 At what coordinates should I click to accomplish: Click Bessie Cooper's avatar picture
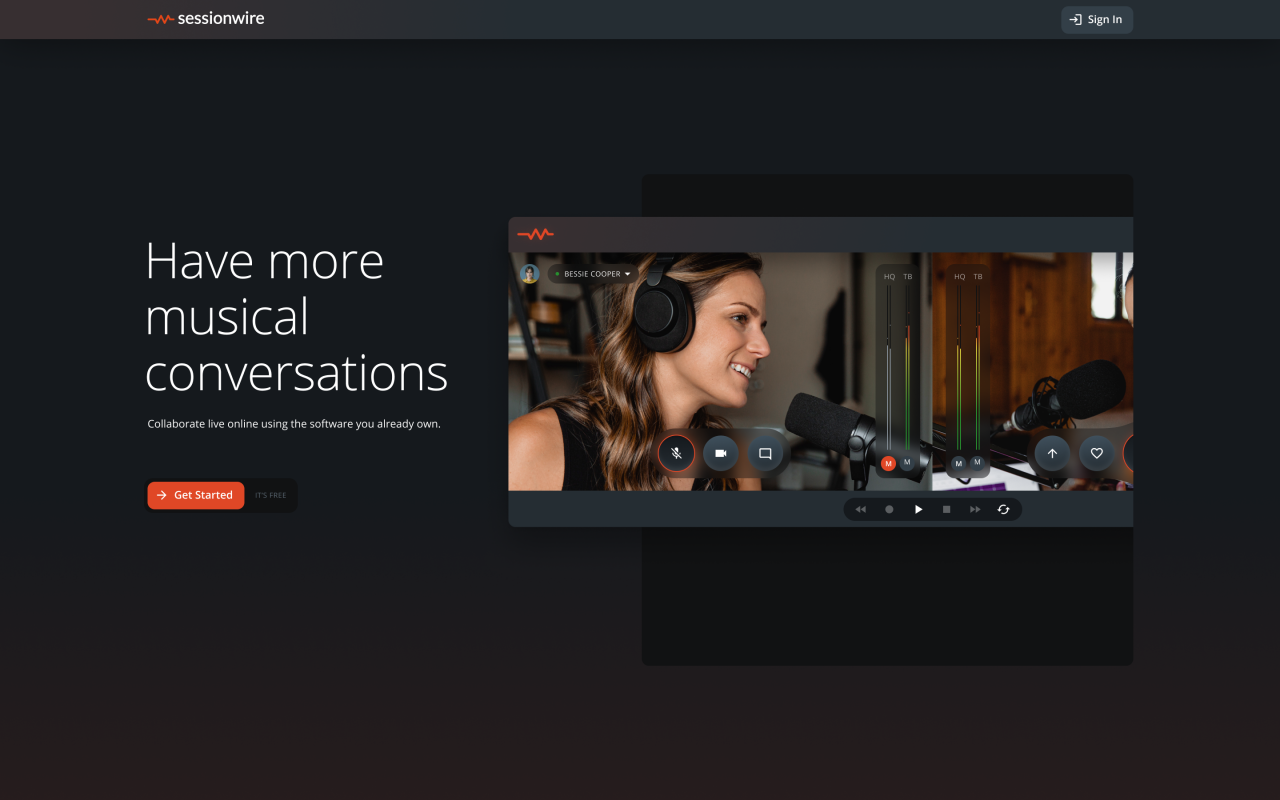529,274
